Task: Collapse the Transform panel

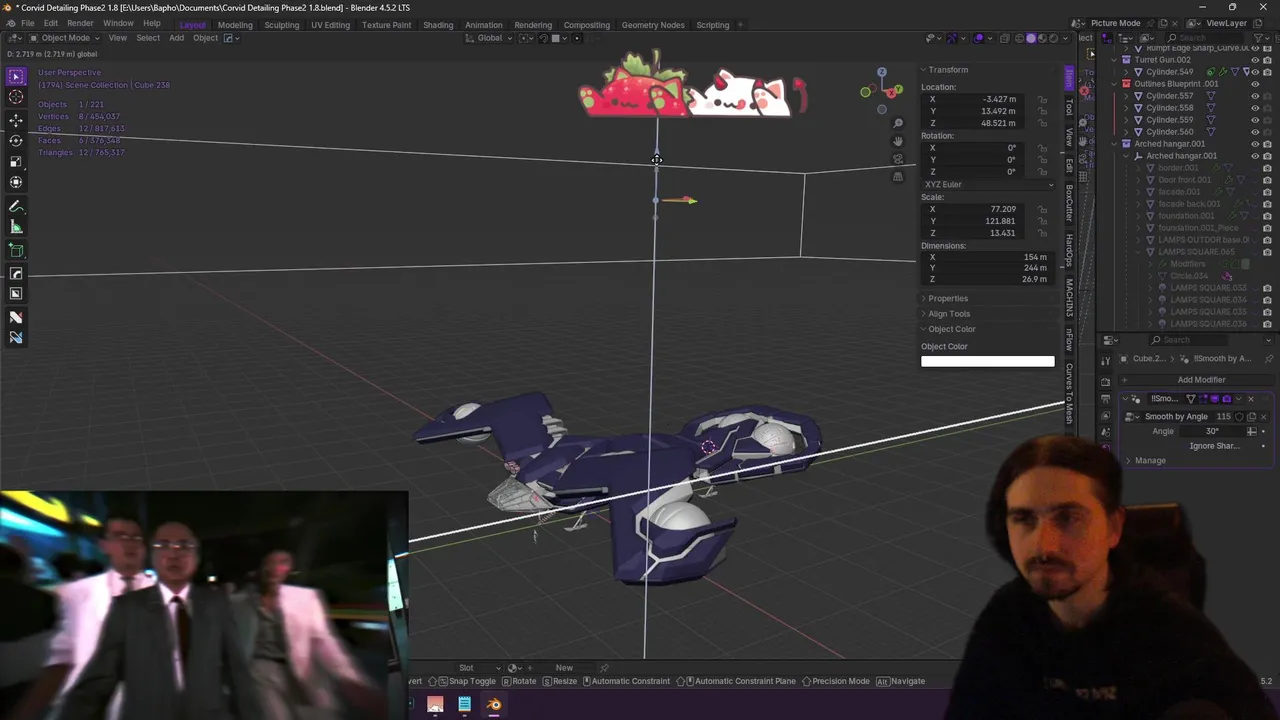Action: 947,70
